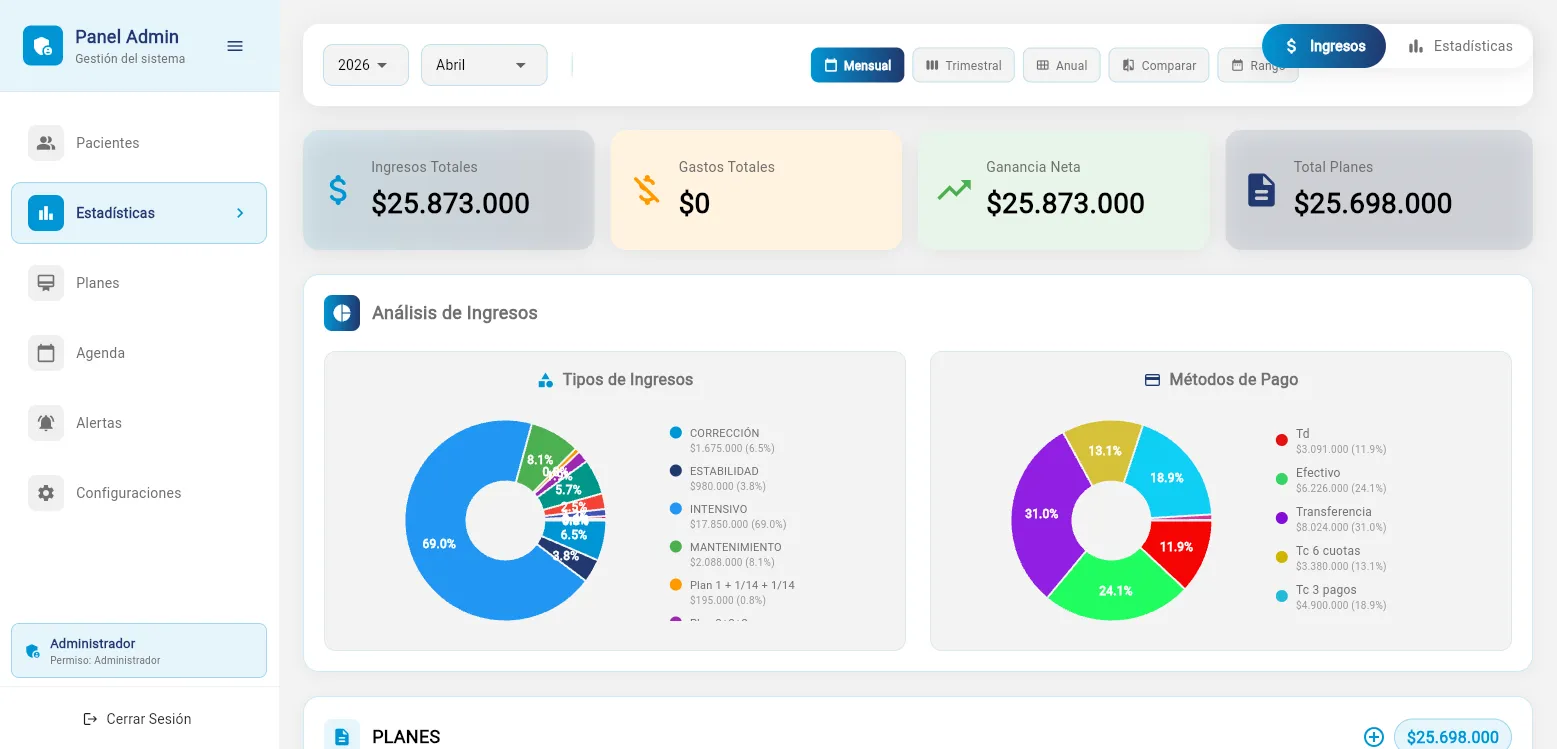Open the Planes menu item
The width and height of the screenshot is (1557, 749).
tap(139, 283)
